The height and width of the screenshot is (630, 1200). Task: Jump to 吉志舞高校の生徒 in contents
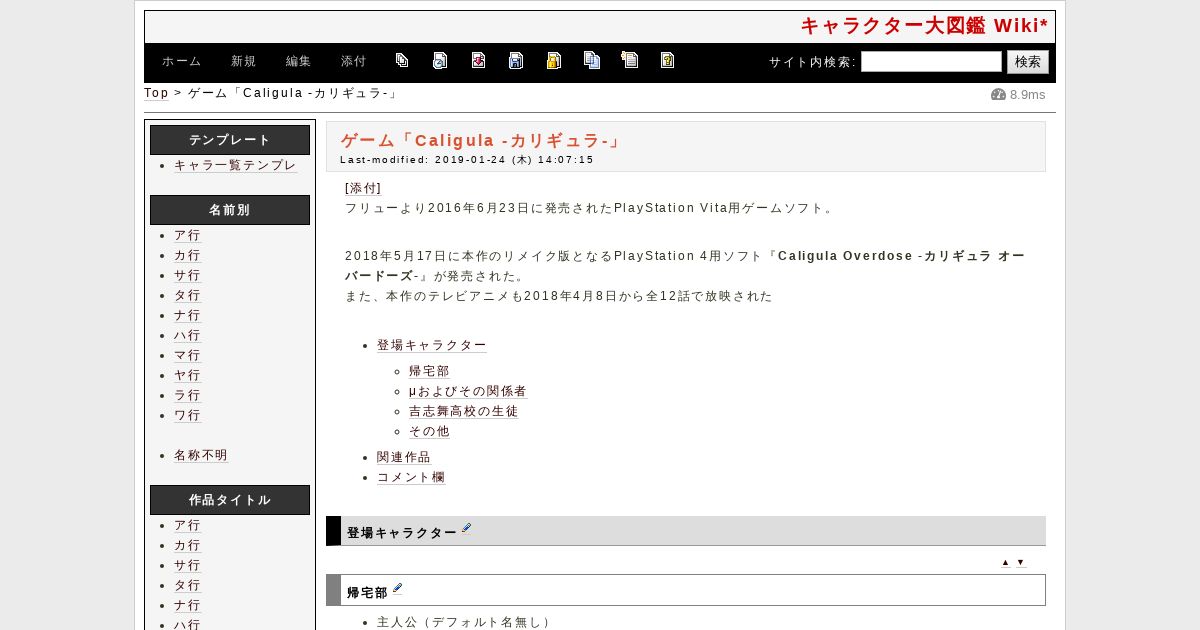coord(463,411)
